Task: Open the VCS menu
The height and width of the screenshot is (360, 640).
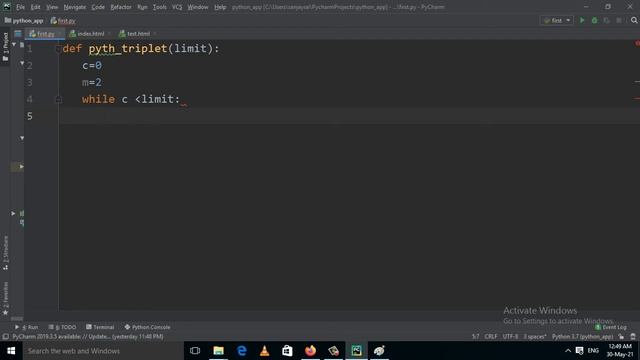Action: tap(177, 7)
